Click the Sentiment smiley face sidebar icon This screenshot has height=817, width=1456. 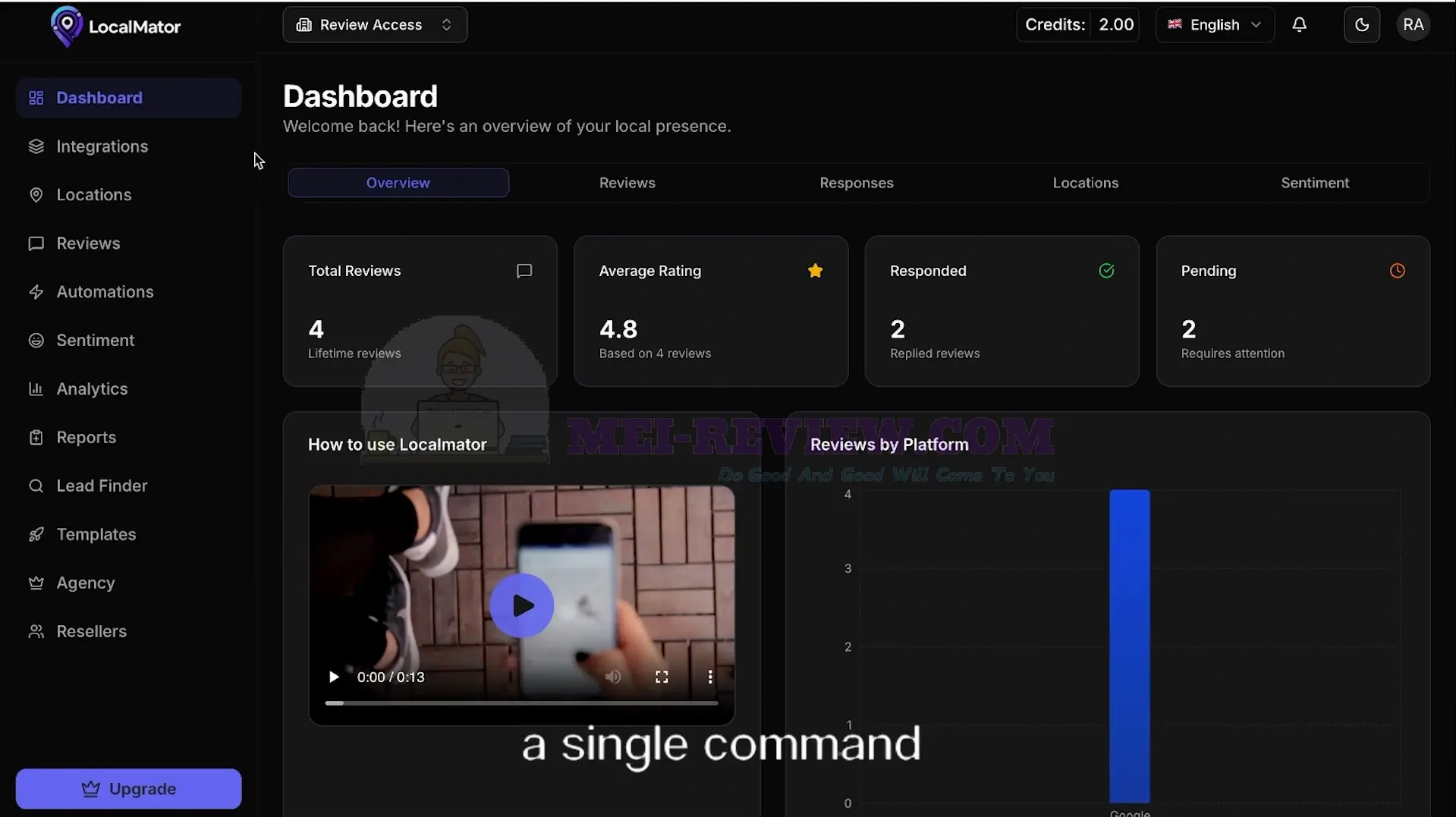36,341
